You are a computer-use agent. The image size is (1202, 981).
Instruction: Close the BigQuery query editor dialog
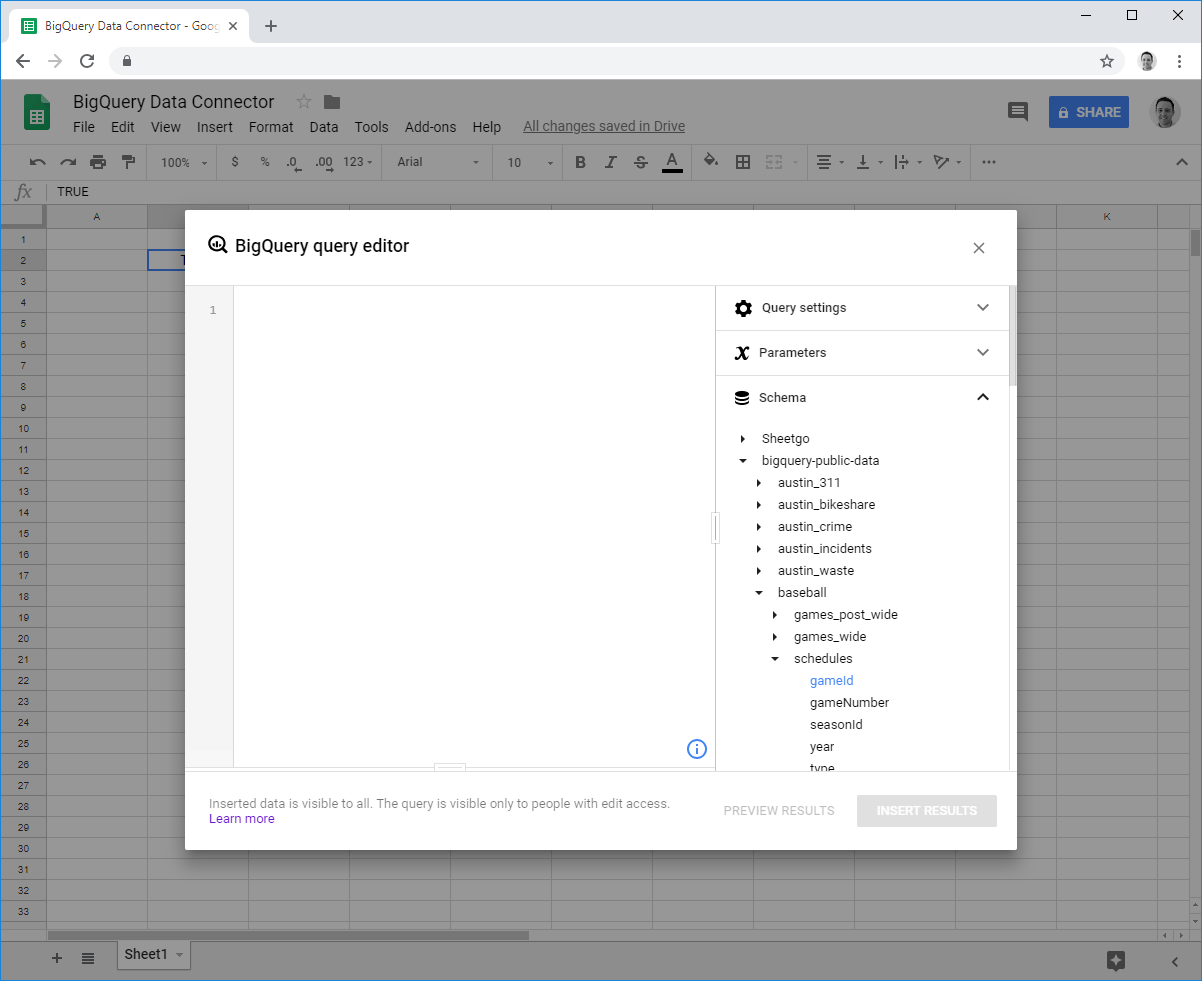tap(979, 248)
